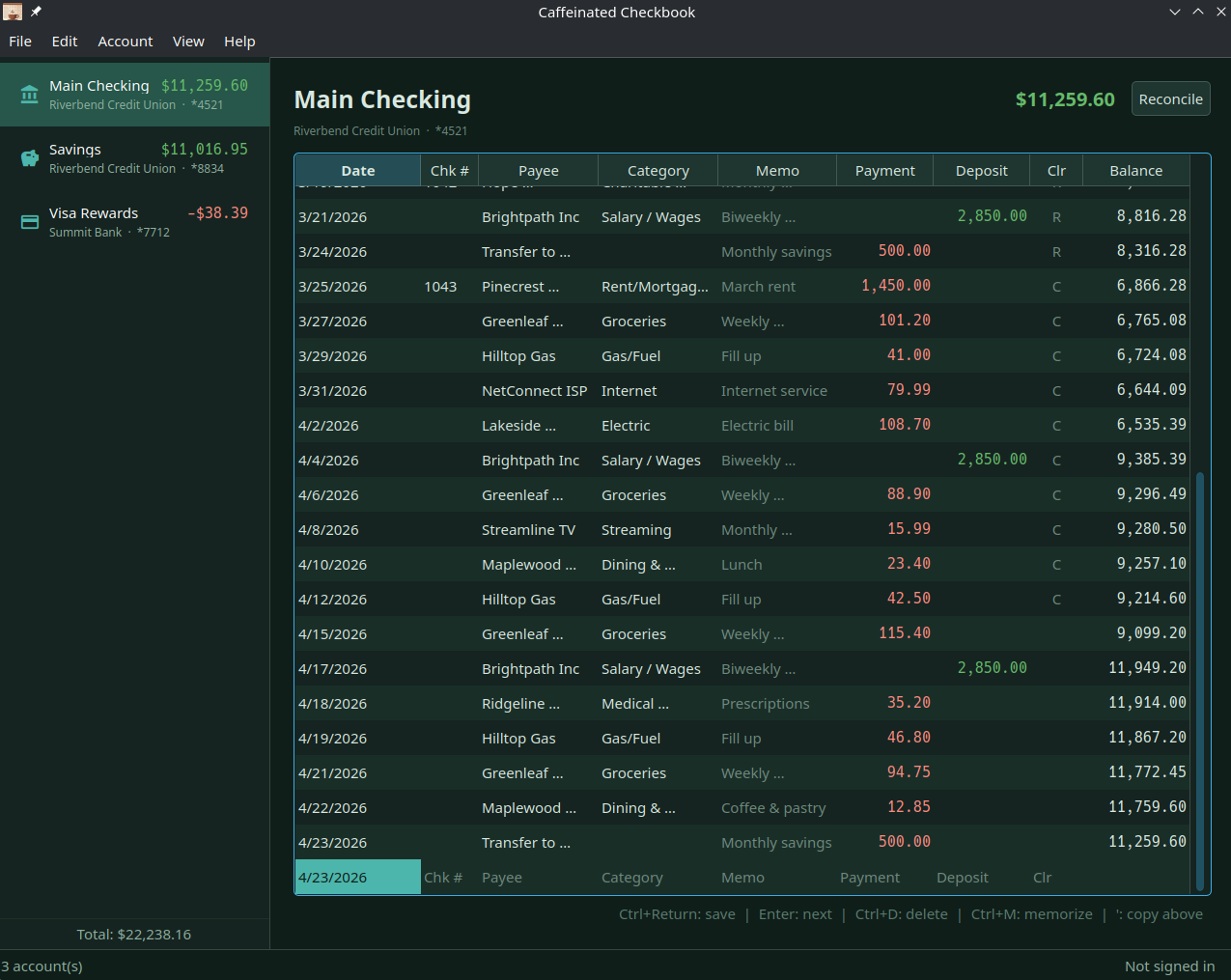Viewport: 1231px width, 980px height.
Task: Sort transactions by the Date column header
Action: pos(357,170)
